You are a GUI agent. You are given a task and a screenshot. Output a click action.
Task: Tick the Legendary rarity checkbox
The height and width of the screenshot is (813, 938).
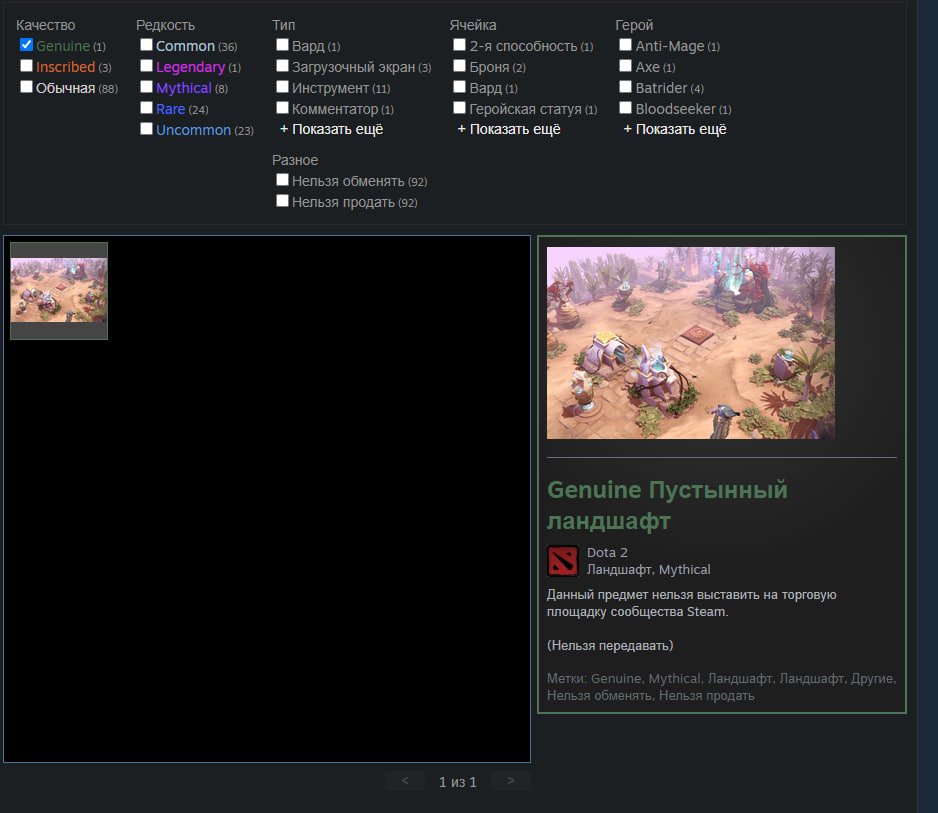click(x=147, y=66)
